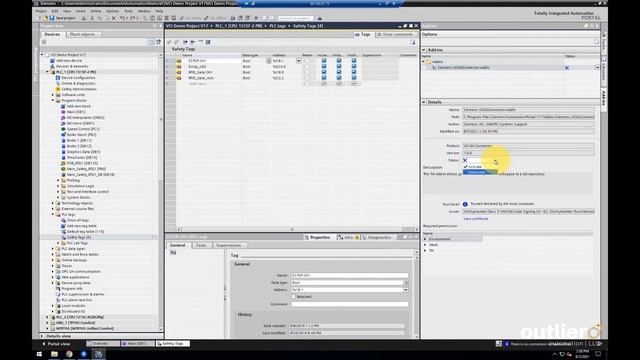Screen dimensions: 640x360
Task: Expand the Technology objects folder
Action: point(53,203)
